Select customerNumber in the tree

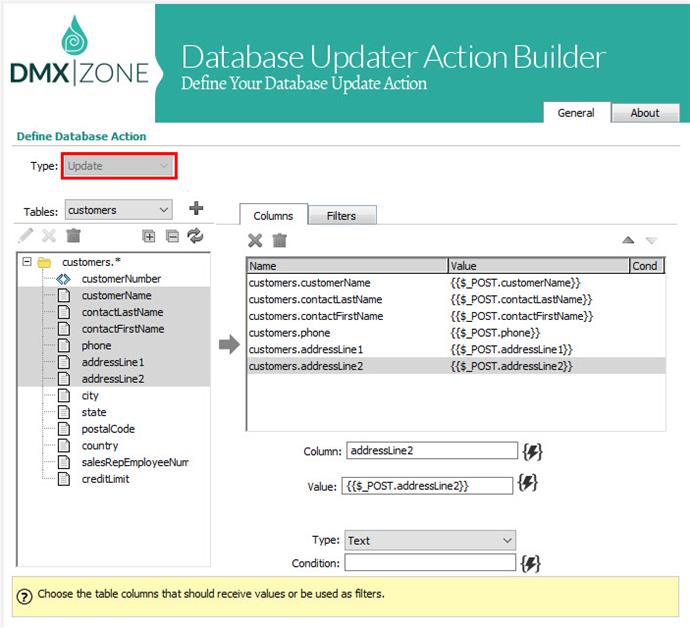point(121,279)
